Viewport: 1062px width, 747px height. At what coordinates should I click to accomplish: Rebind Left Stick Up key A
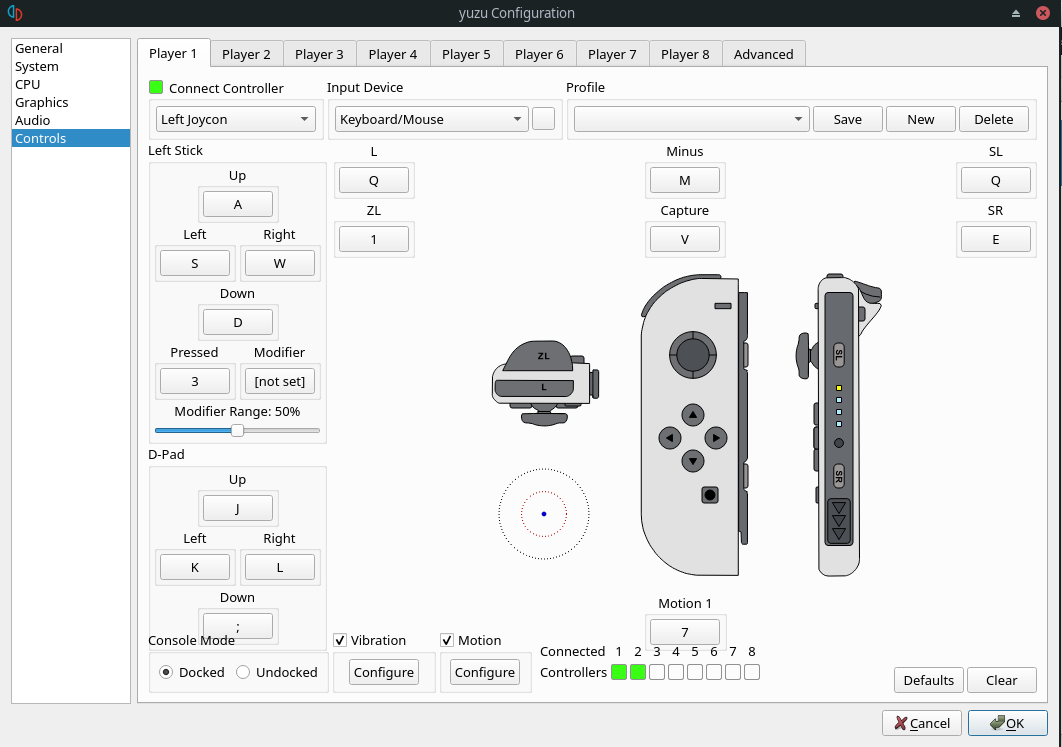click(x=238, y=205)
